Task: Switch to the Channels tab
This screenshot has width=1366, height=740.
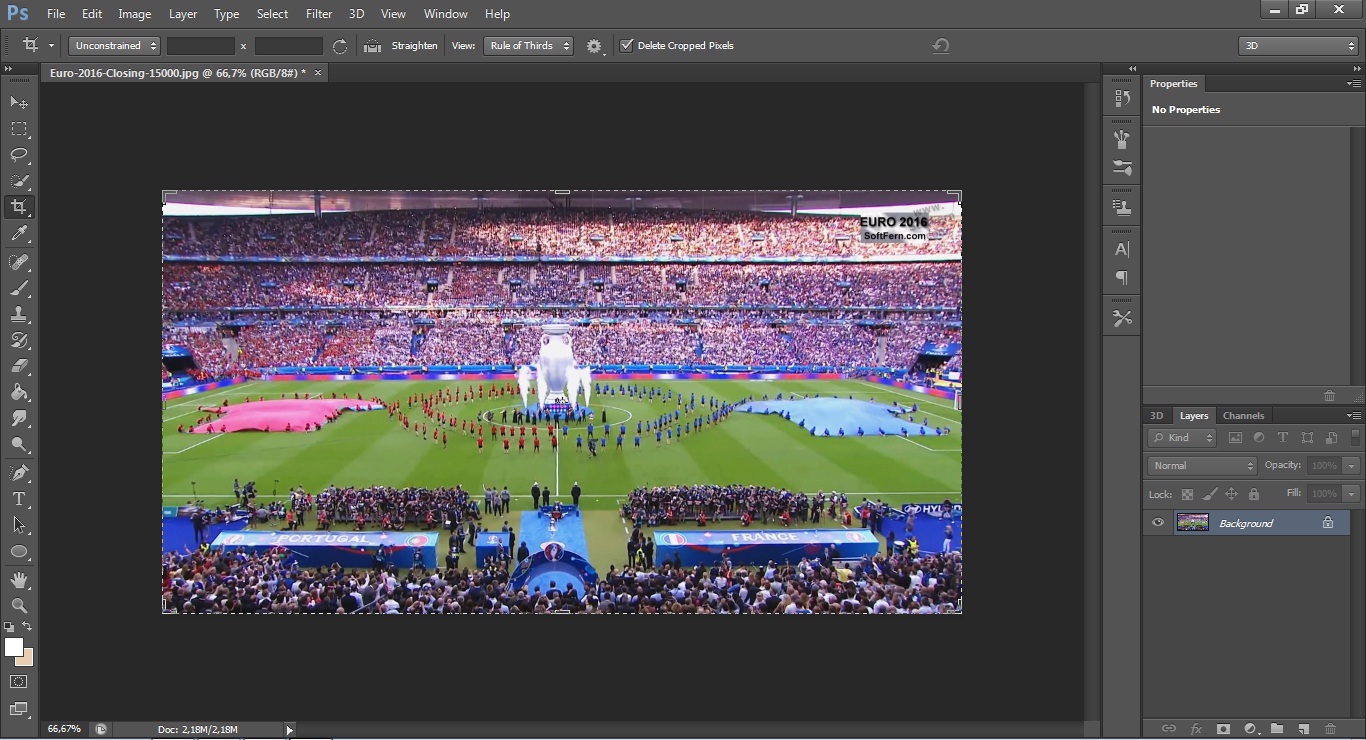Action: [x=1243, y=416]
